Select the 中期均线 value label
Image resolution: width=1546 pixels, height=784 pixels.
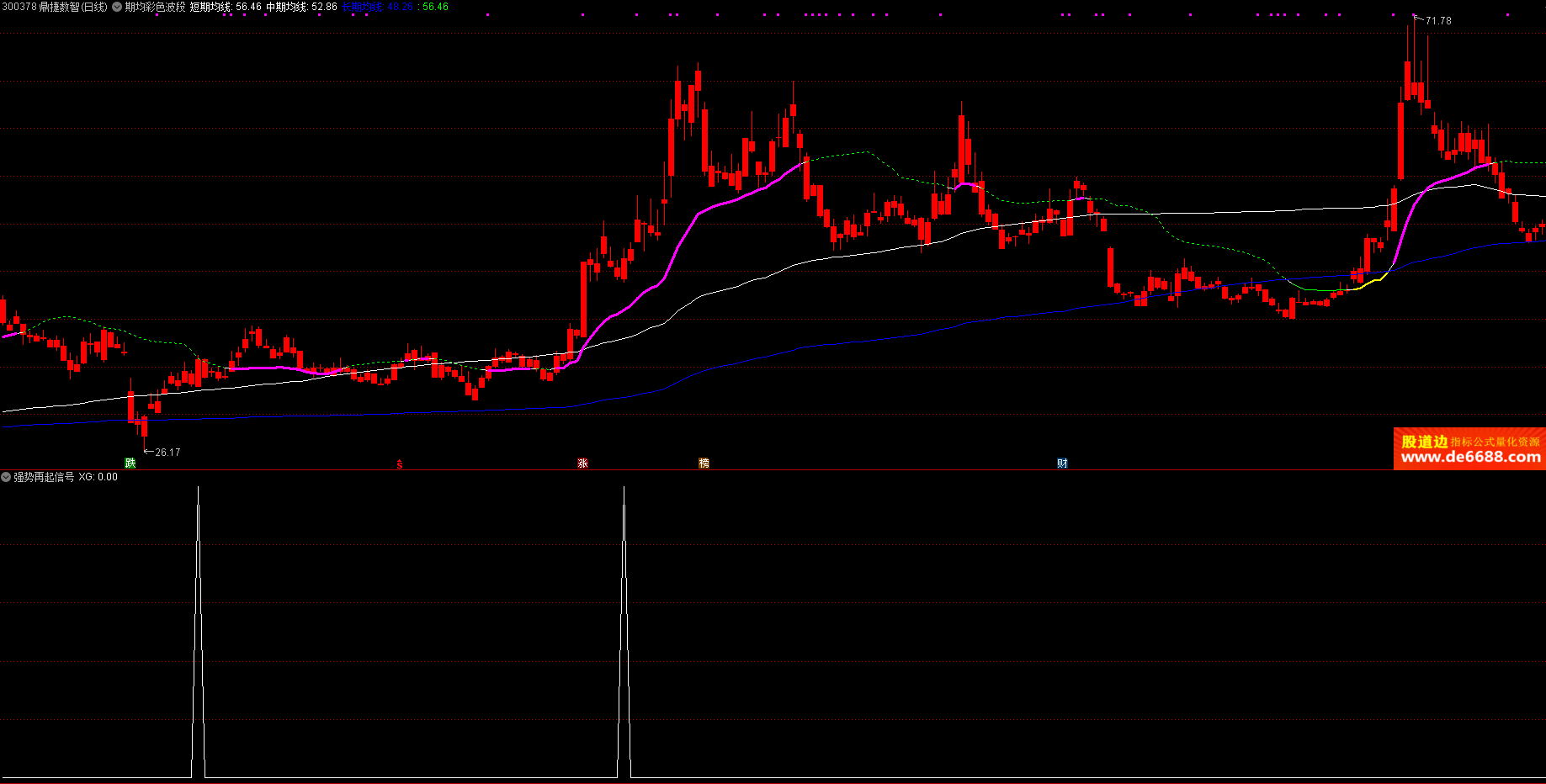[x=301, y=7]
